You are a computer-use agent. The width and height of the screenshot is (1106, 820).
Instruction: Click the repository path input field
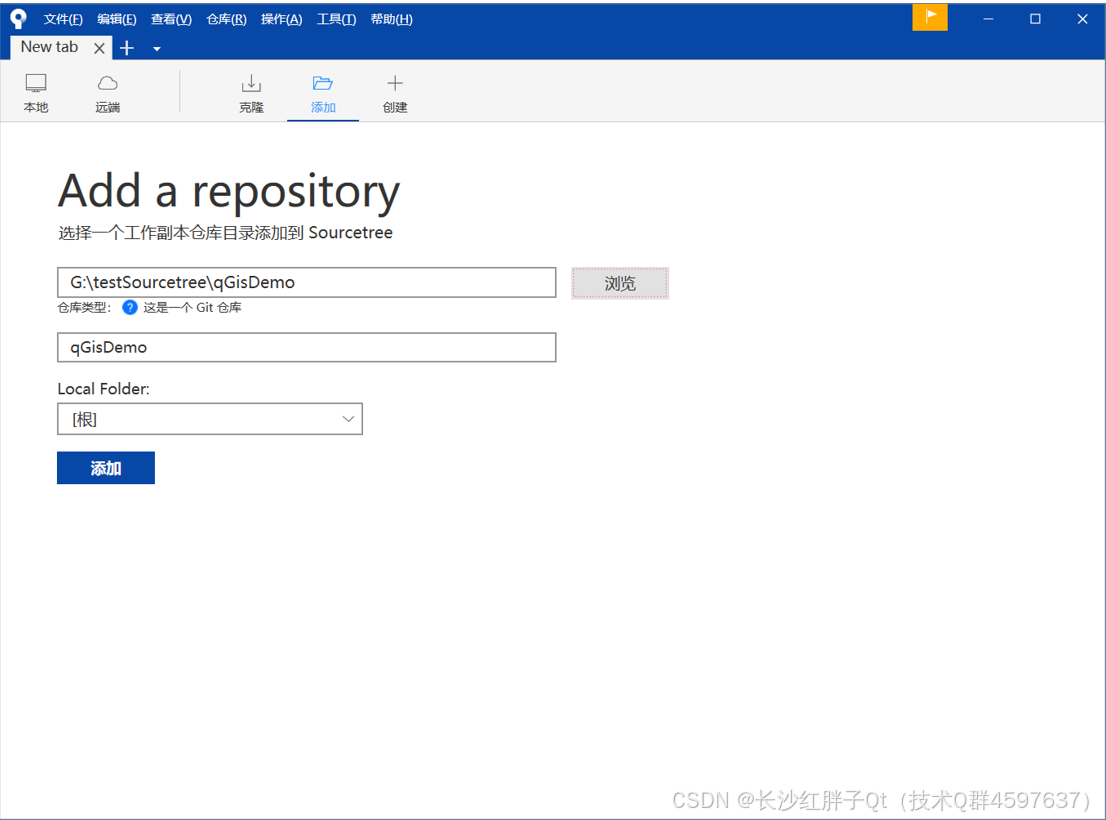point(307,282)
